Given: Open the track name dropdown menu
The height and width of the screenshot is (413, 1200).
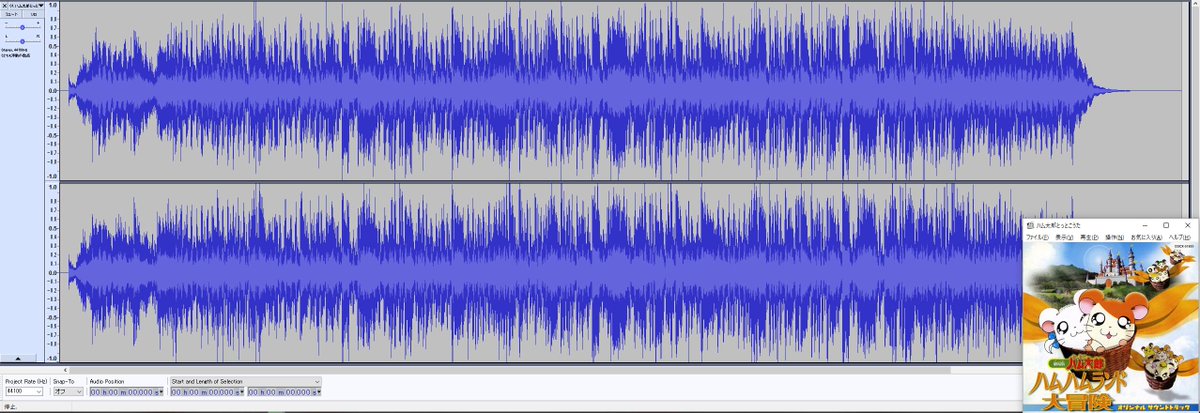Looking at the screenshot, I should click(x=25, y=5).
